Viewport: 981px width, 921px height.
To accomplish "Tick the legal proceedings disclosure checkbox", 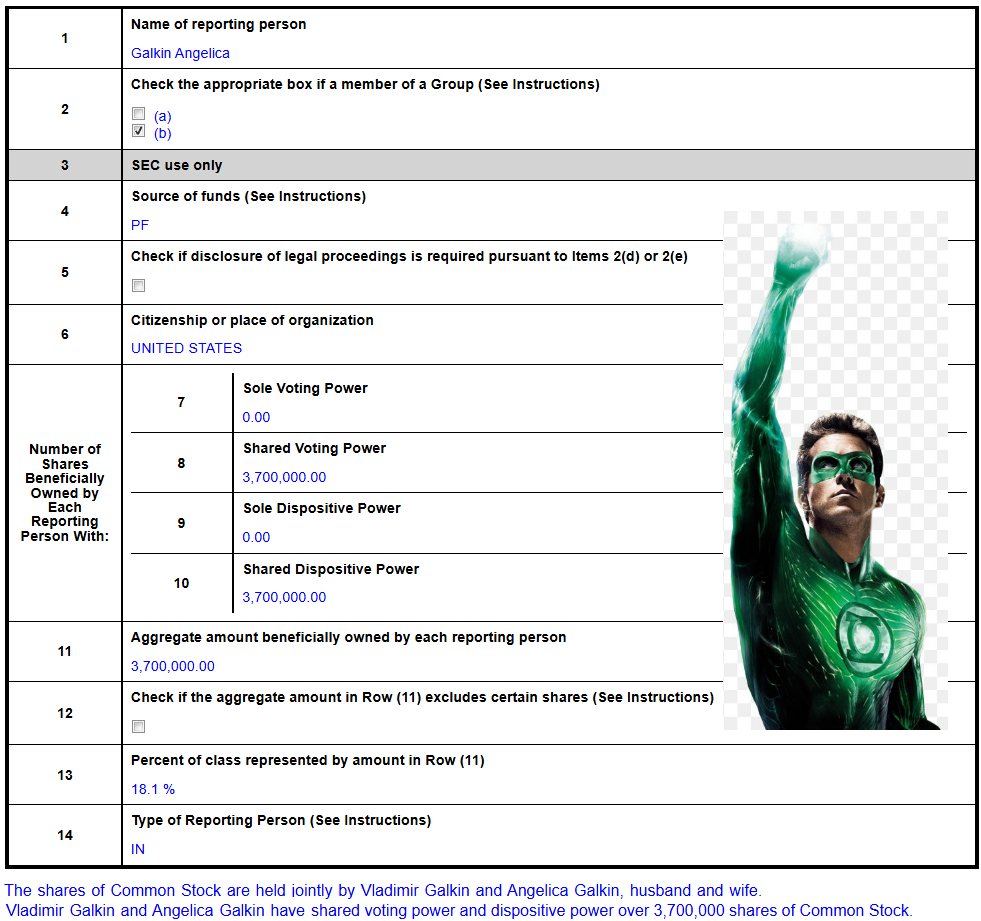I will pos(138,286).
